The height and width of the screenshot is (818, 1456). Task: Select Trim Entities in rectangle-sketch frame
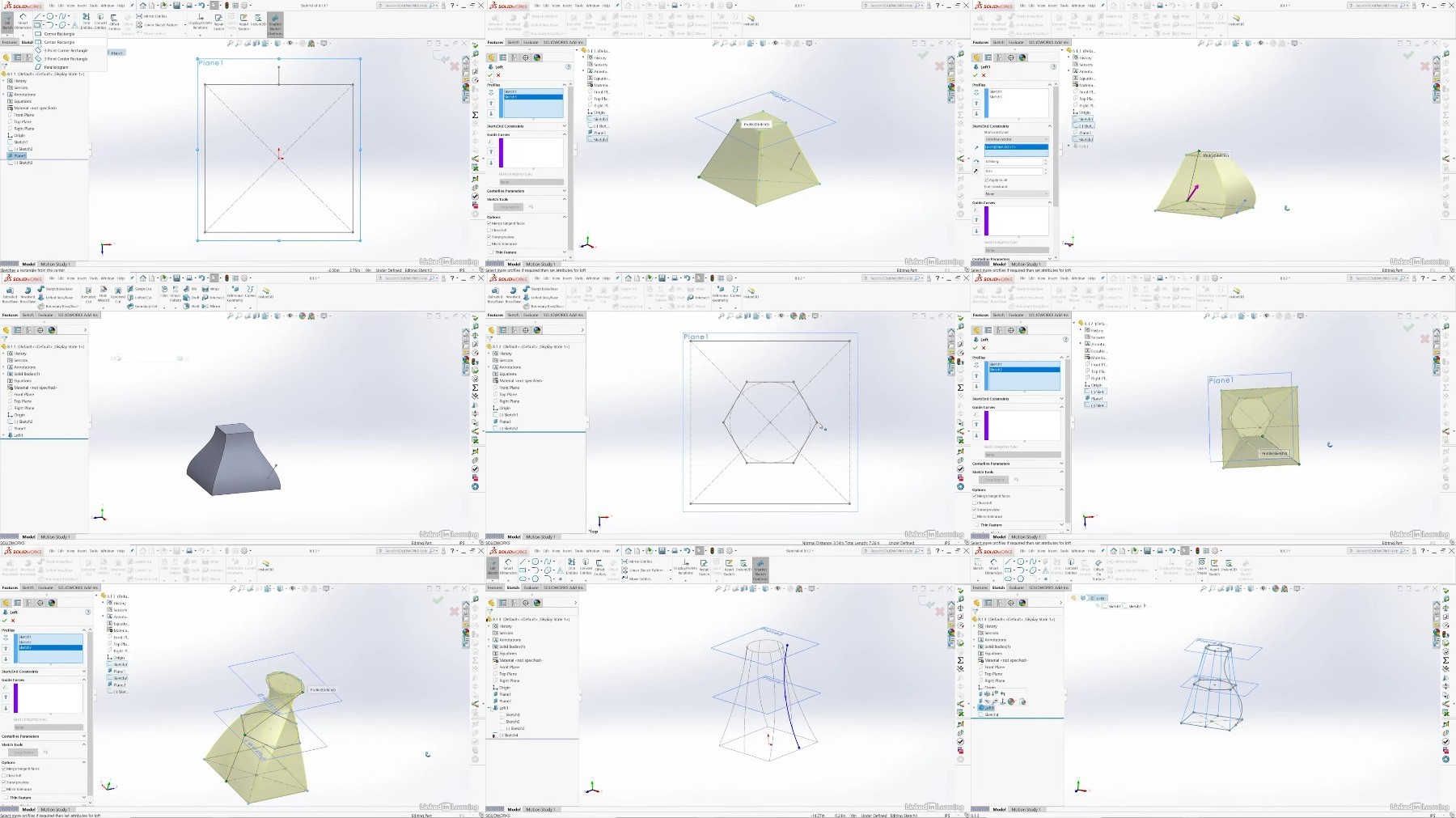86,21
